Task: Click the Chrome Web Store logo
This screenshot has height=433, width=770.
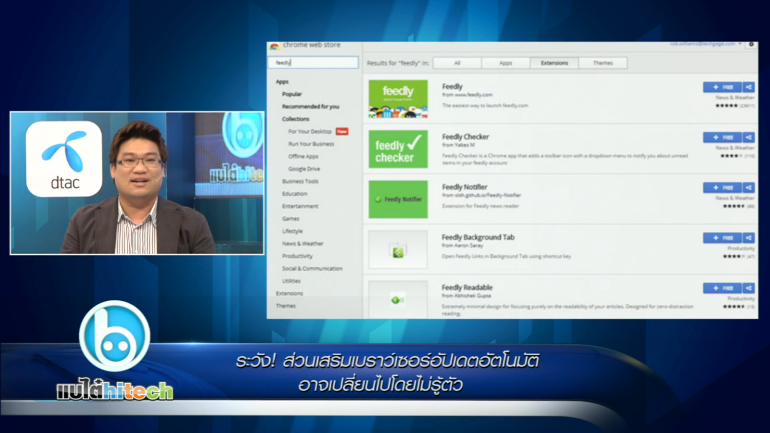Action: [275, 46]
